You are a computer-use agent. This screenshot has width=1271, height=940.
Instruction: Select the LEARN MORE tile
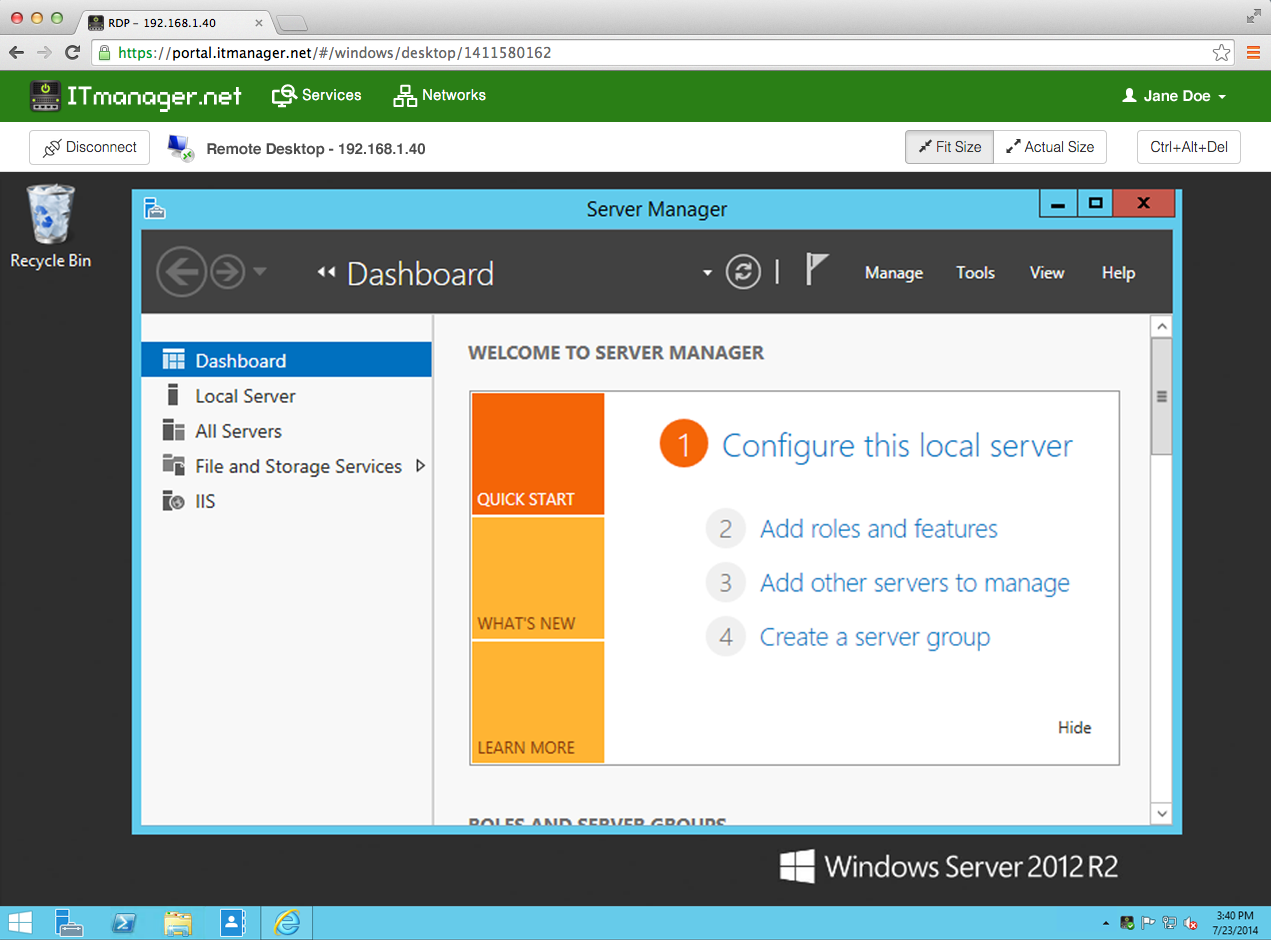point(538,702)
